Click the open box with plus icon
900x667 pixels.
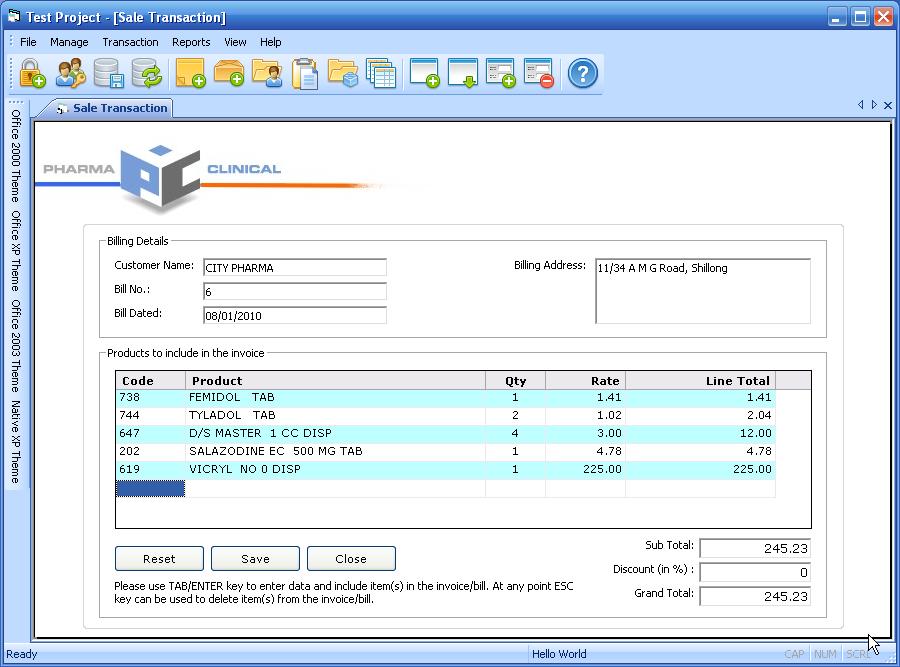pyautogui.click(x=229, y=74)
